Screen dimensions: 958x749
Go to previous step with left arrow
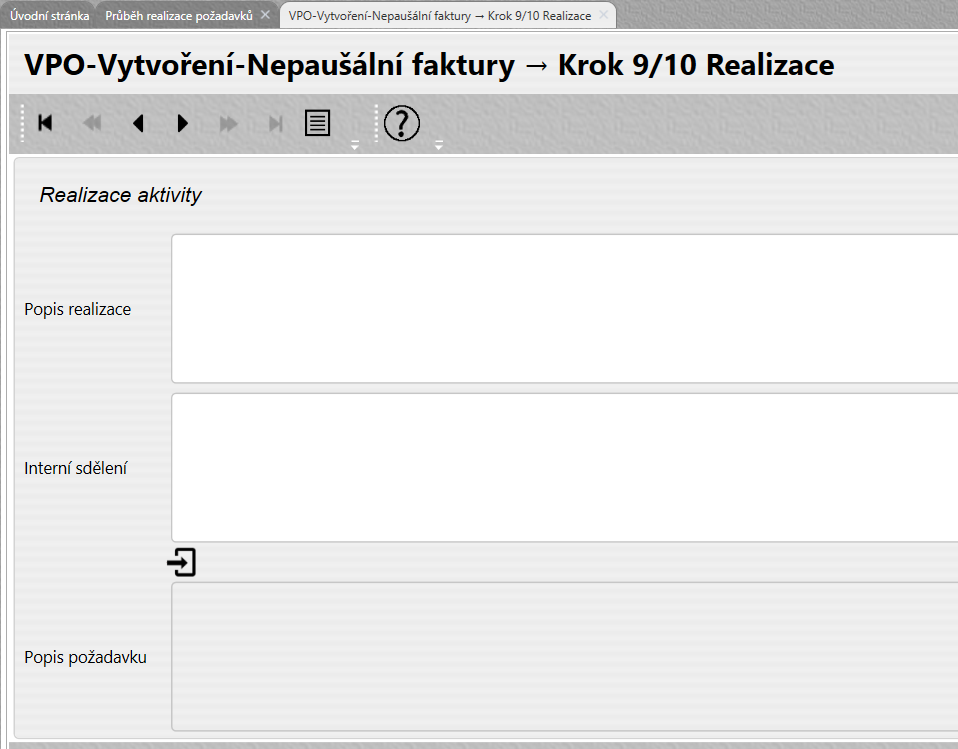tap(138, 123)
